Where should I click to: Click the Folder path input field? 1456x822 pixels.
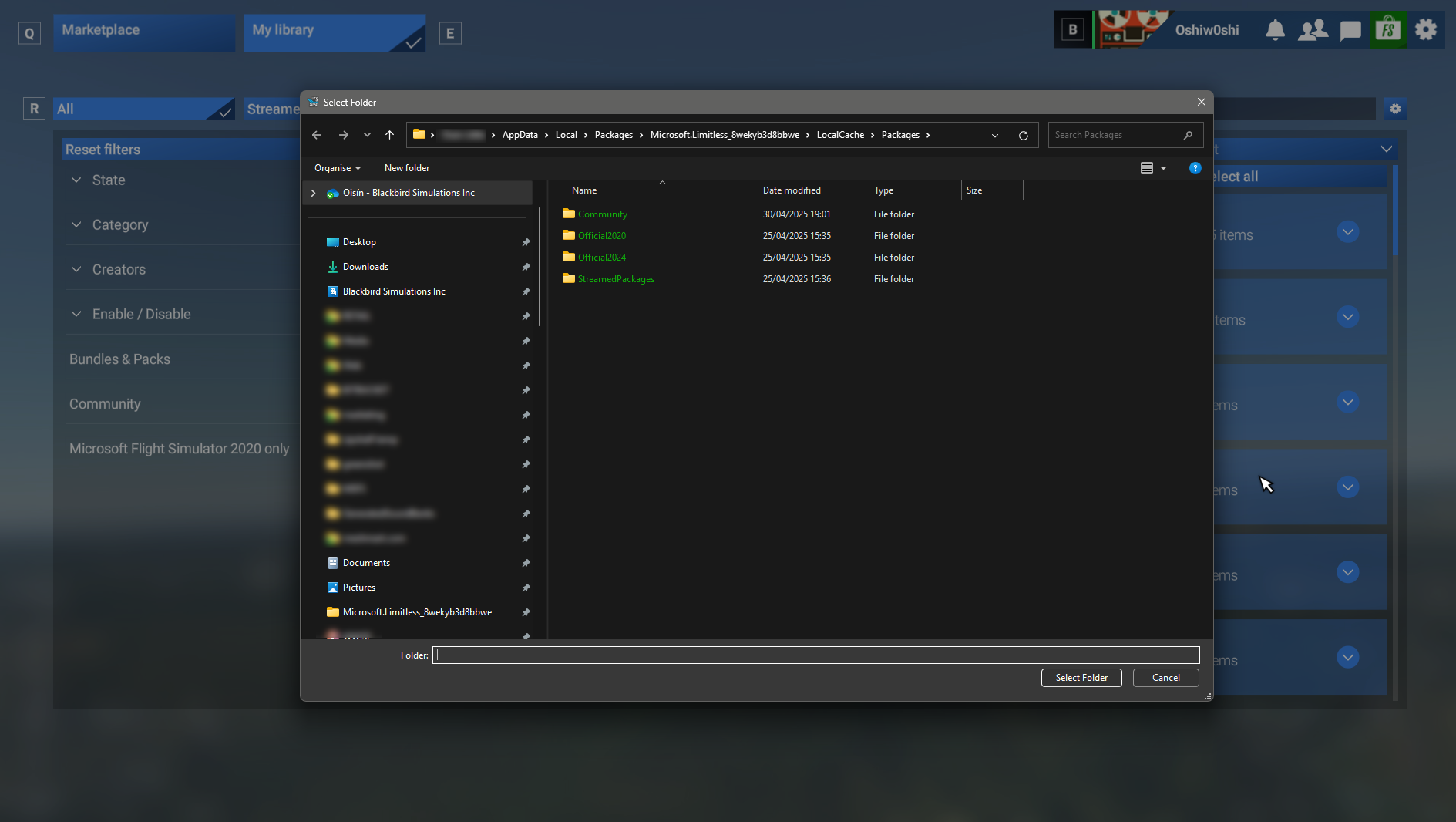point(815,655)
